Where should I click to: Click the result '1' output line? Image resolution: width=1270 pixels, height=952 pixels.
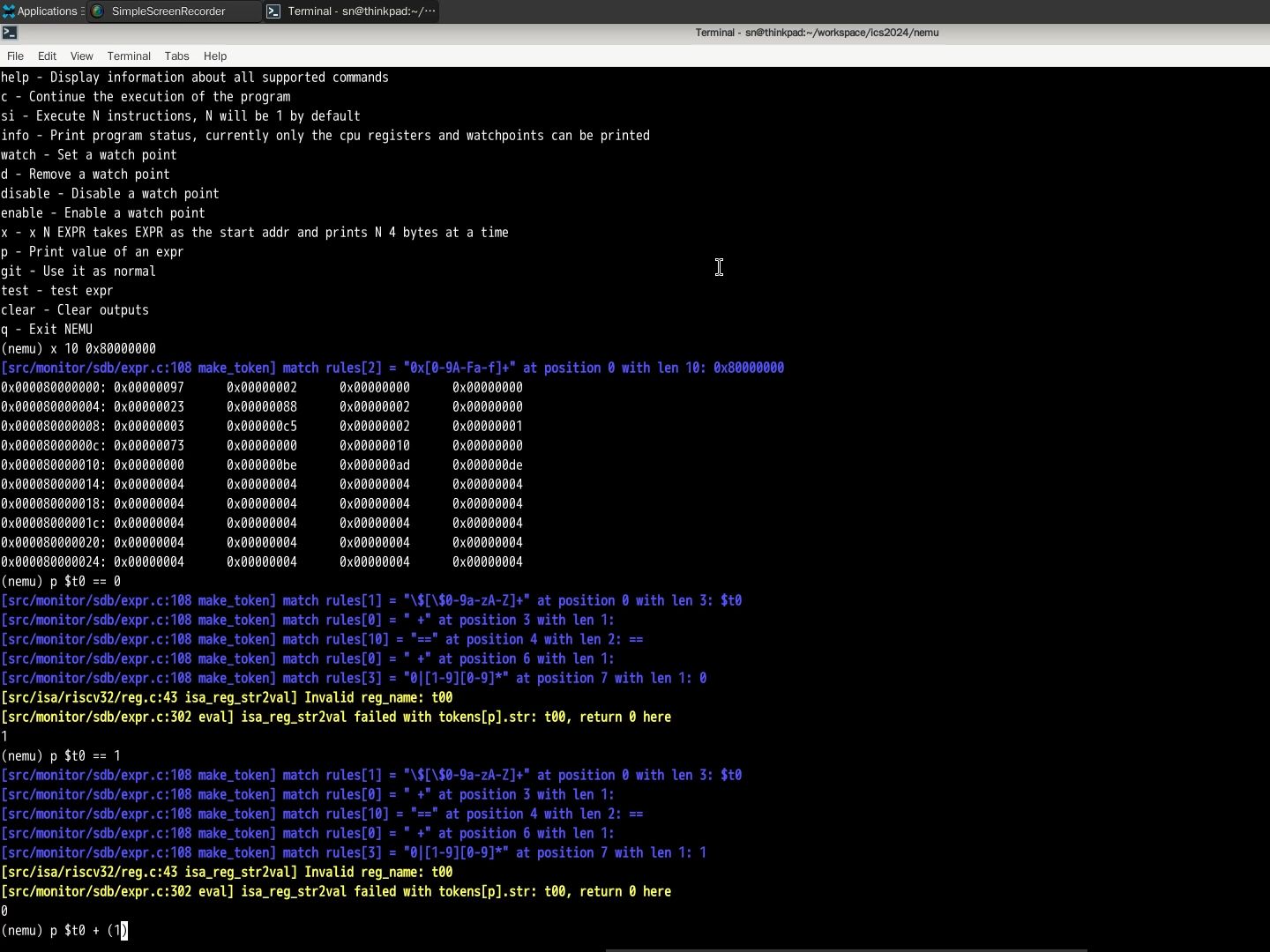(x=4, y=737)
